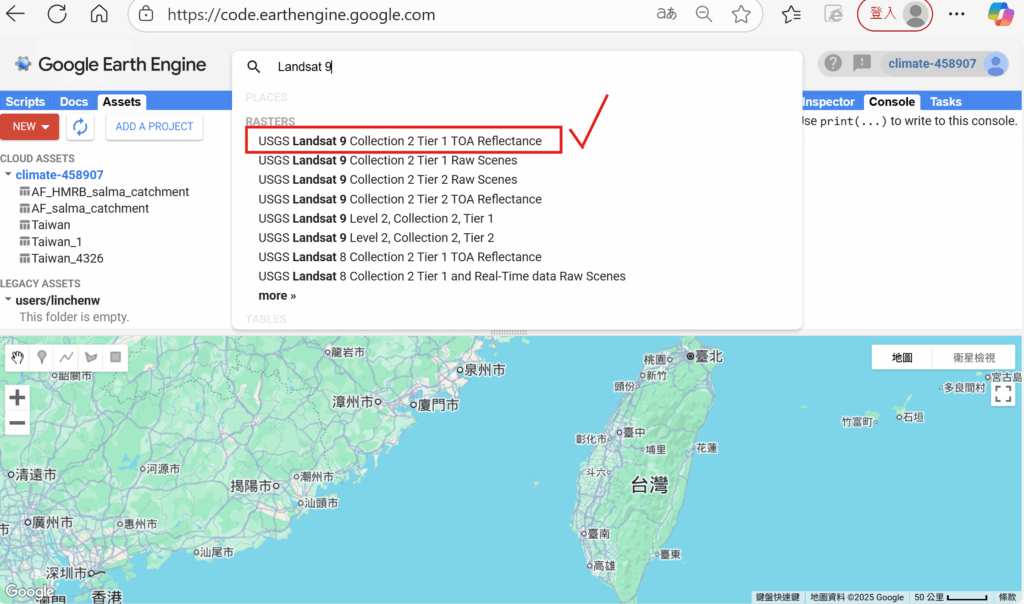Screen dimensions: 1024x604
Task: Switch to the Scripts tab
Action: point(25,101)
